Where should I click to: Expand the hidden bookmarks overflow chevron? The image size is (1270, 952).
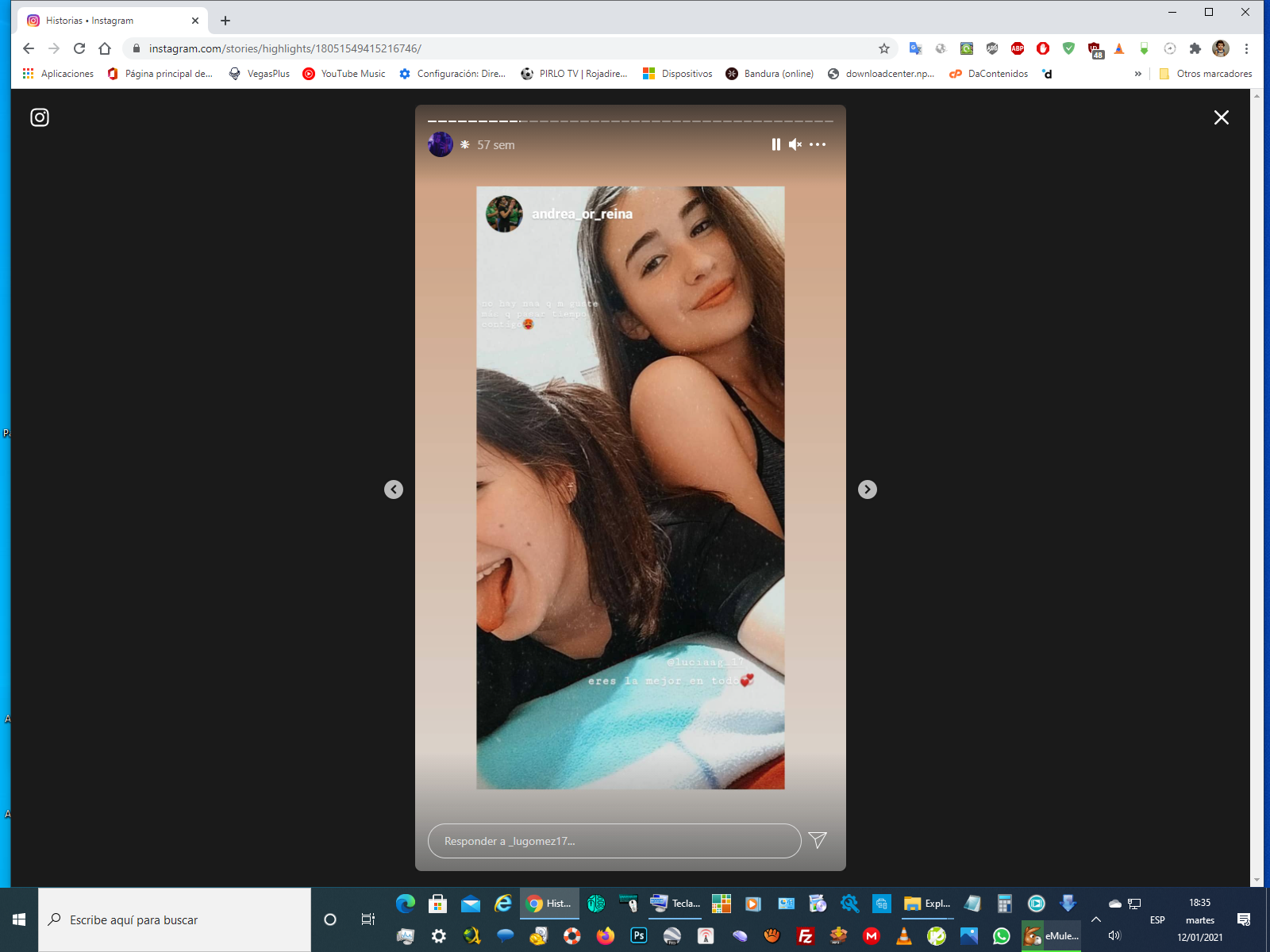(x=1137, y=74)
